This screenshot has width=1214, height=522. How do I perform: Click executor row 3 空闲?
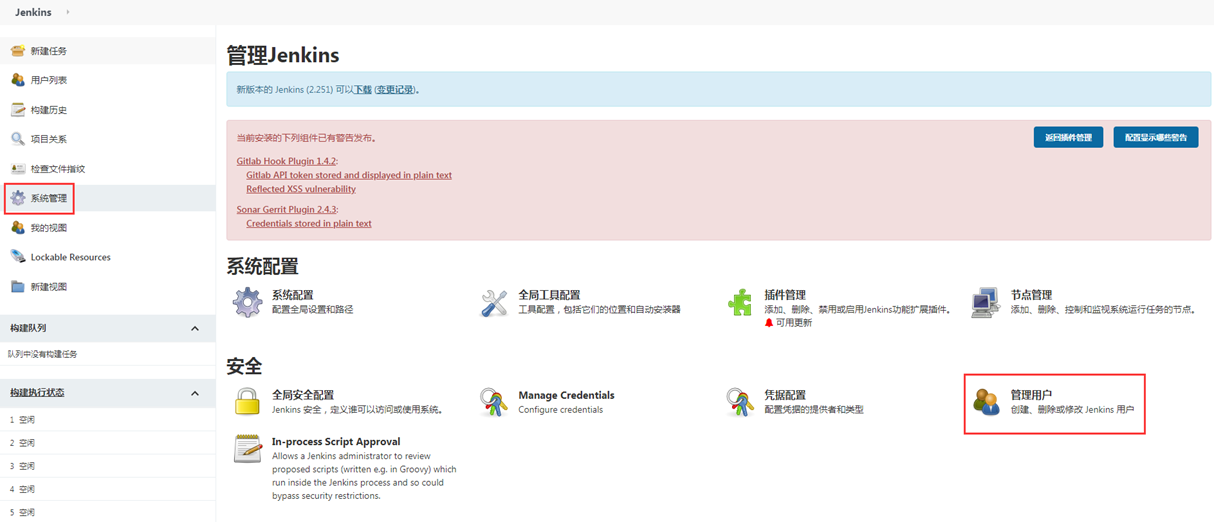coord(108,466)
